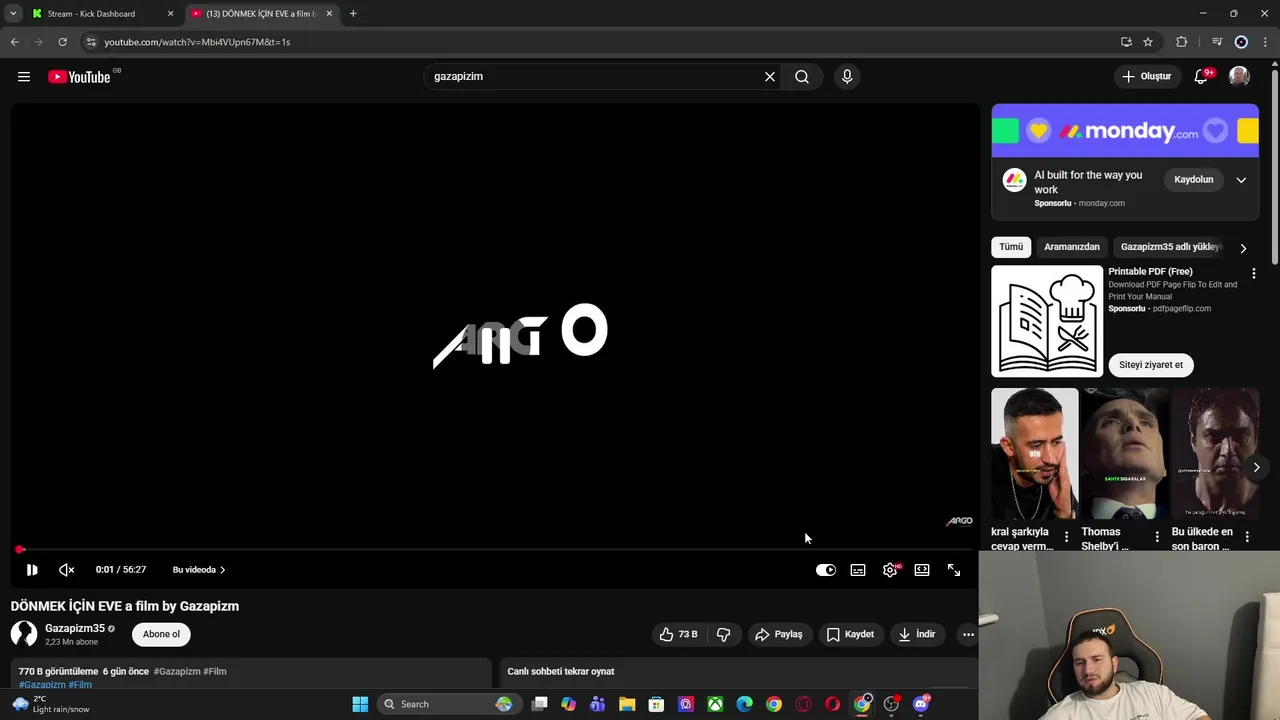The height and width of the screenshot is (720, 1280).
Task: Open kral şarkıyla cevap verm short
Action: click(x=1035, y=454)
